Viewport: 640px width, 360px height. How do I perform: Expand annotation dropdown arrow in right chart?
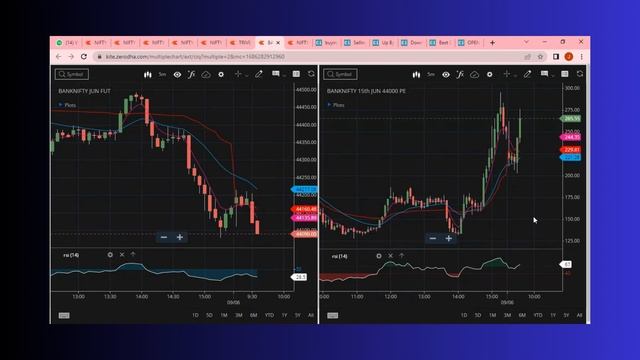point(553,76)
